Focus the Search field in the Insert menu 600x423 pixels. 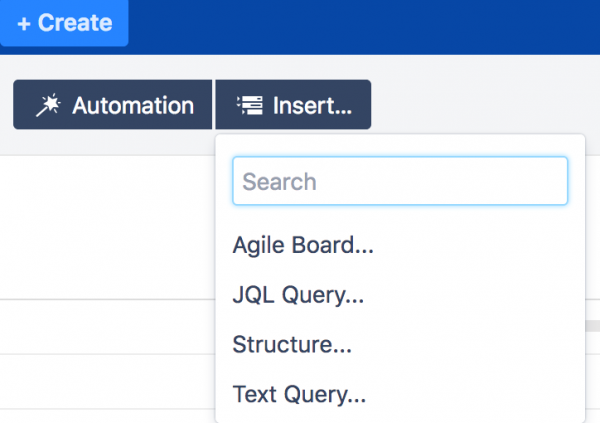click(x=400, y=181)
